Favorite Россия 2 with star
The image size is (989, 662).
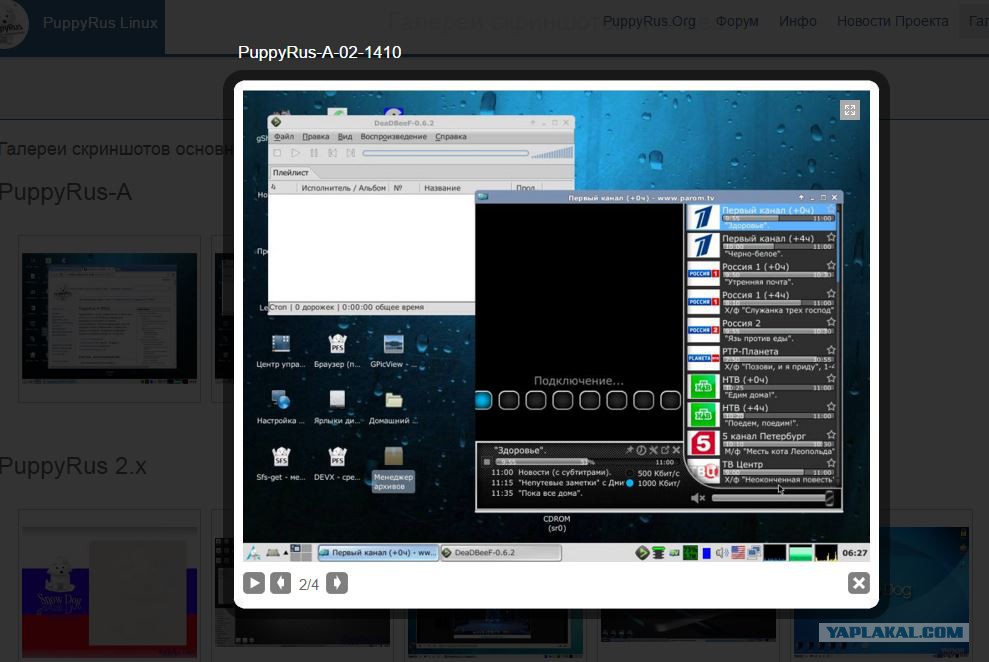(831, 322)
